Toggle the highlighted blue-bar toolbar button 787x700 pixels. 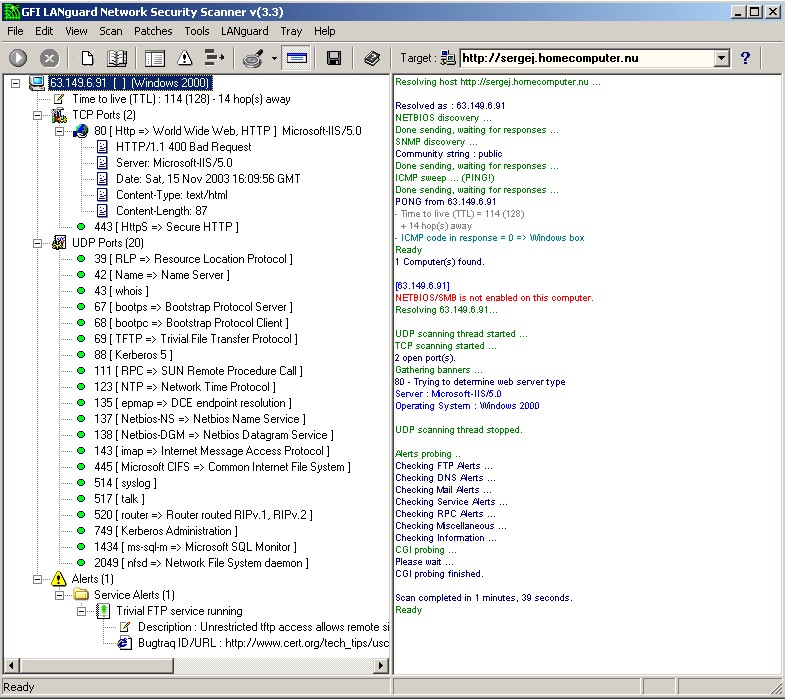click(296, 58)
